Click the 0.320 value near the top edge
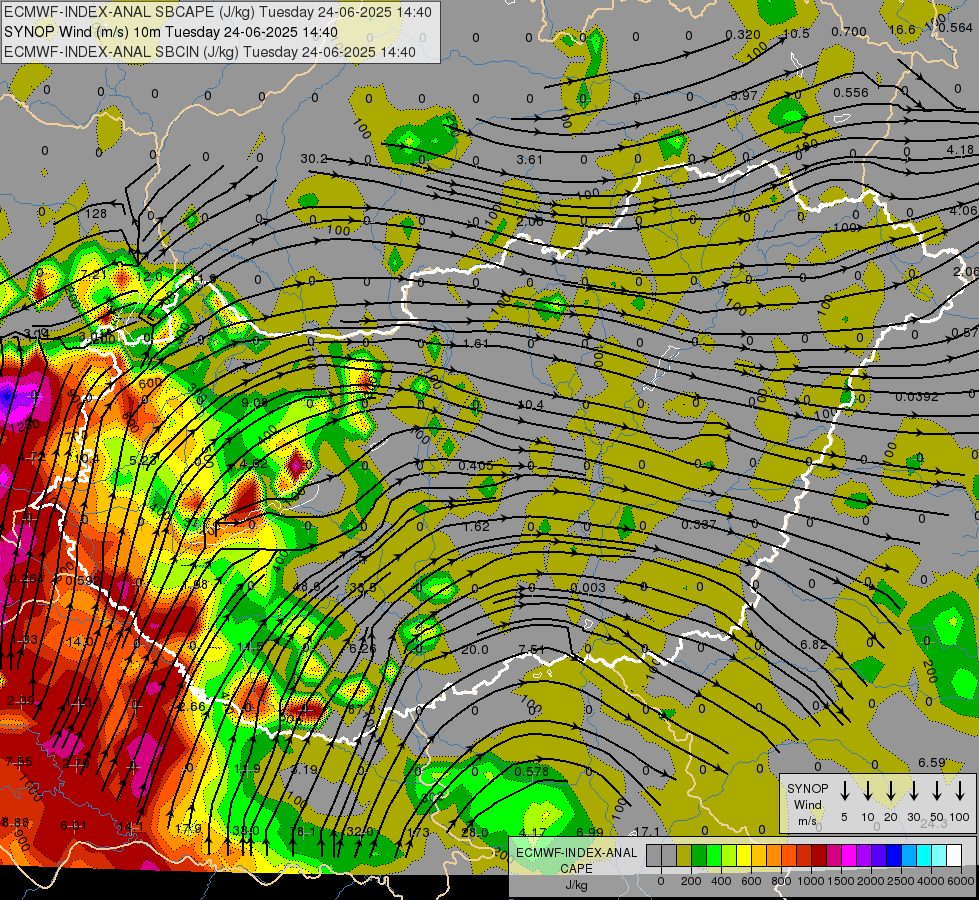Viewport: 979px width, 900px height. coord(743,34)
